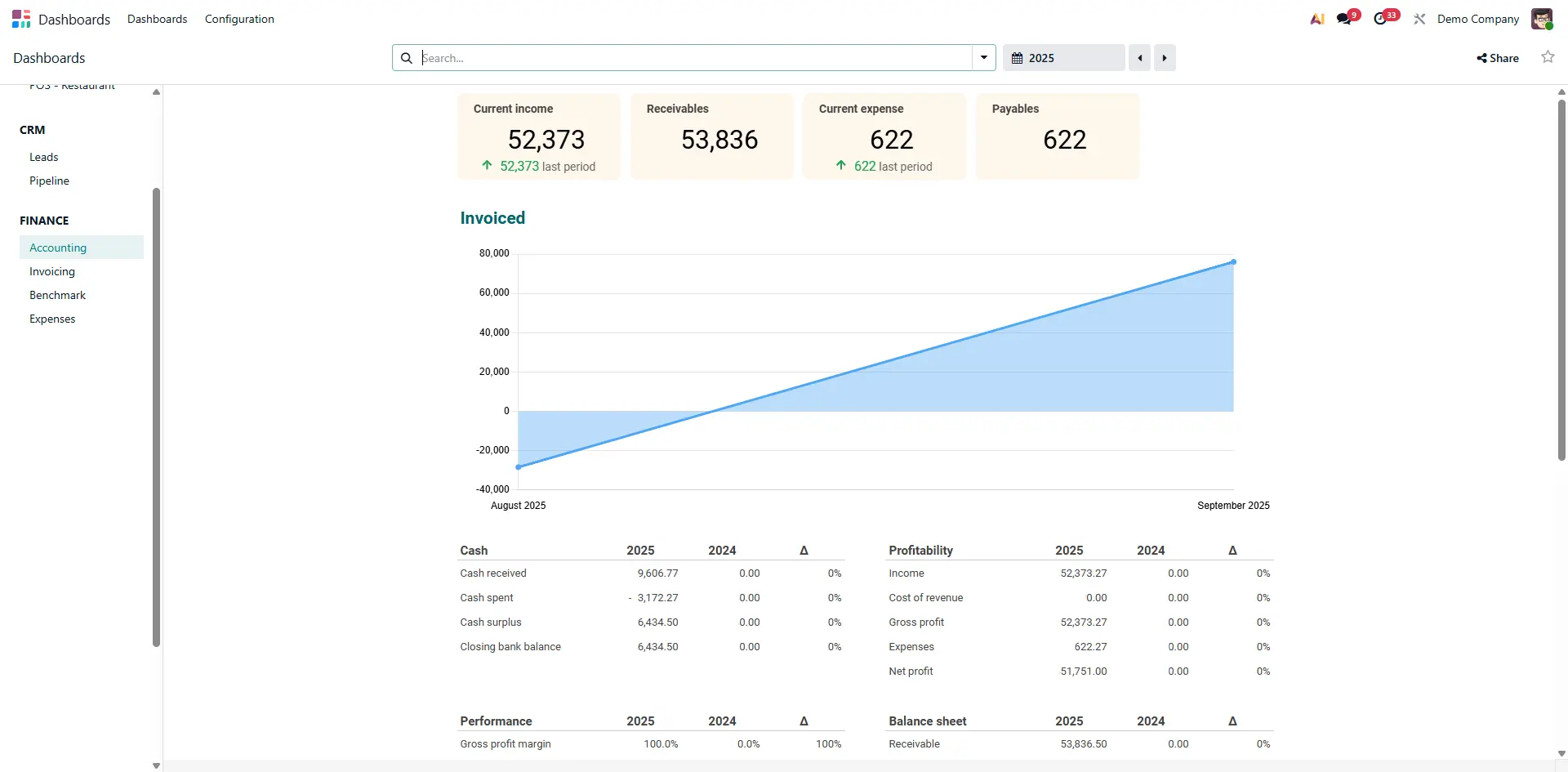Open the AI assistant icon
The width and height of the screenshot is (1568, 772).
[x=1316, y=19]
